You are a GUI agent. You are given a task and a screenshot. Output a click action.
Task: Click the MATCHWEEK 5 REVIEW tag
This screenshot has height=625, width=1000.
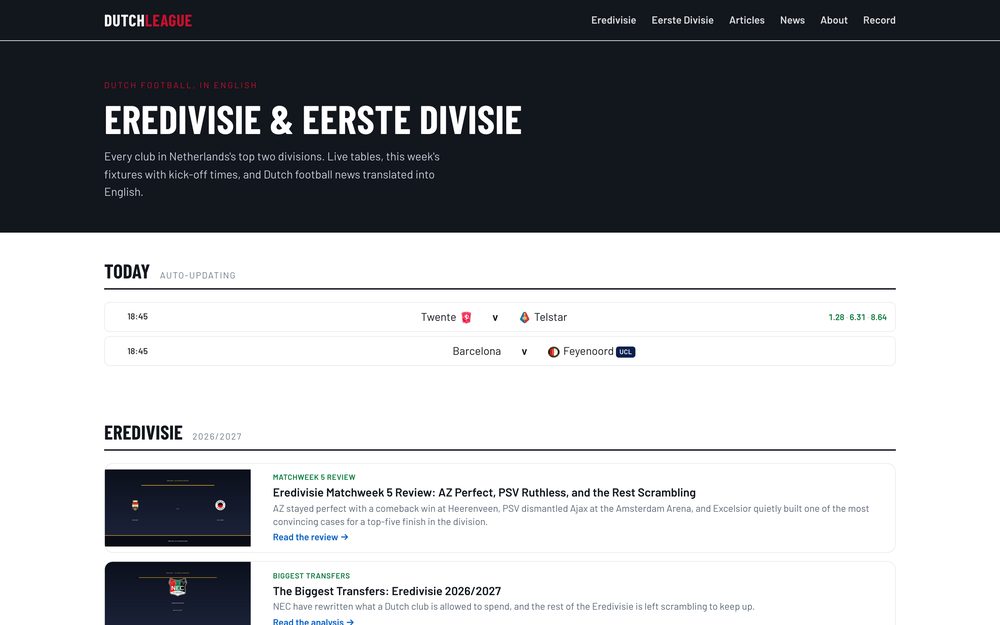[314, 477]
